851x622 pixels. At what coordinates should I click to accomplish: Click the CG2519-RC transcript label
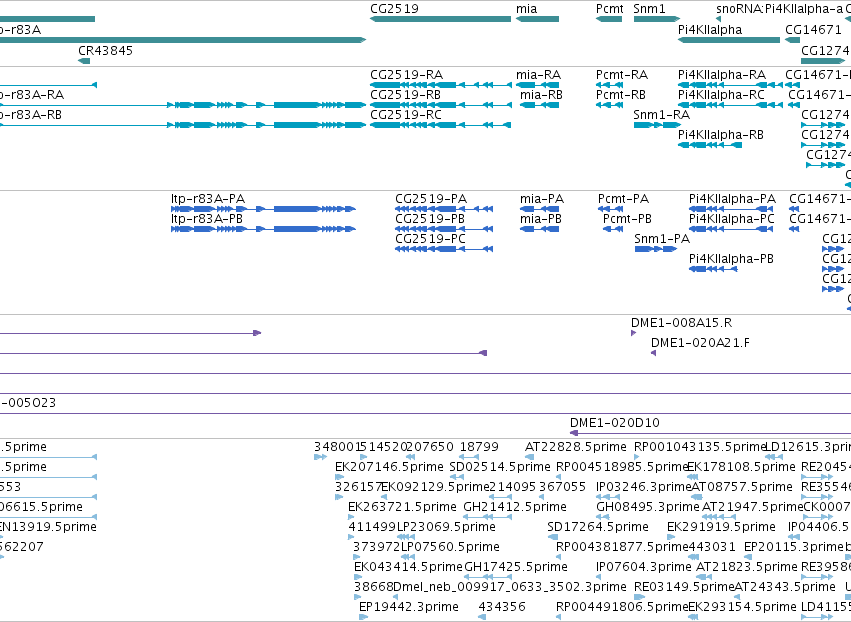[x=406, y=115]
